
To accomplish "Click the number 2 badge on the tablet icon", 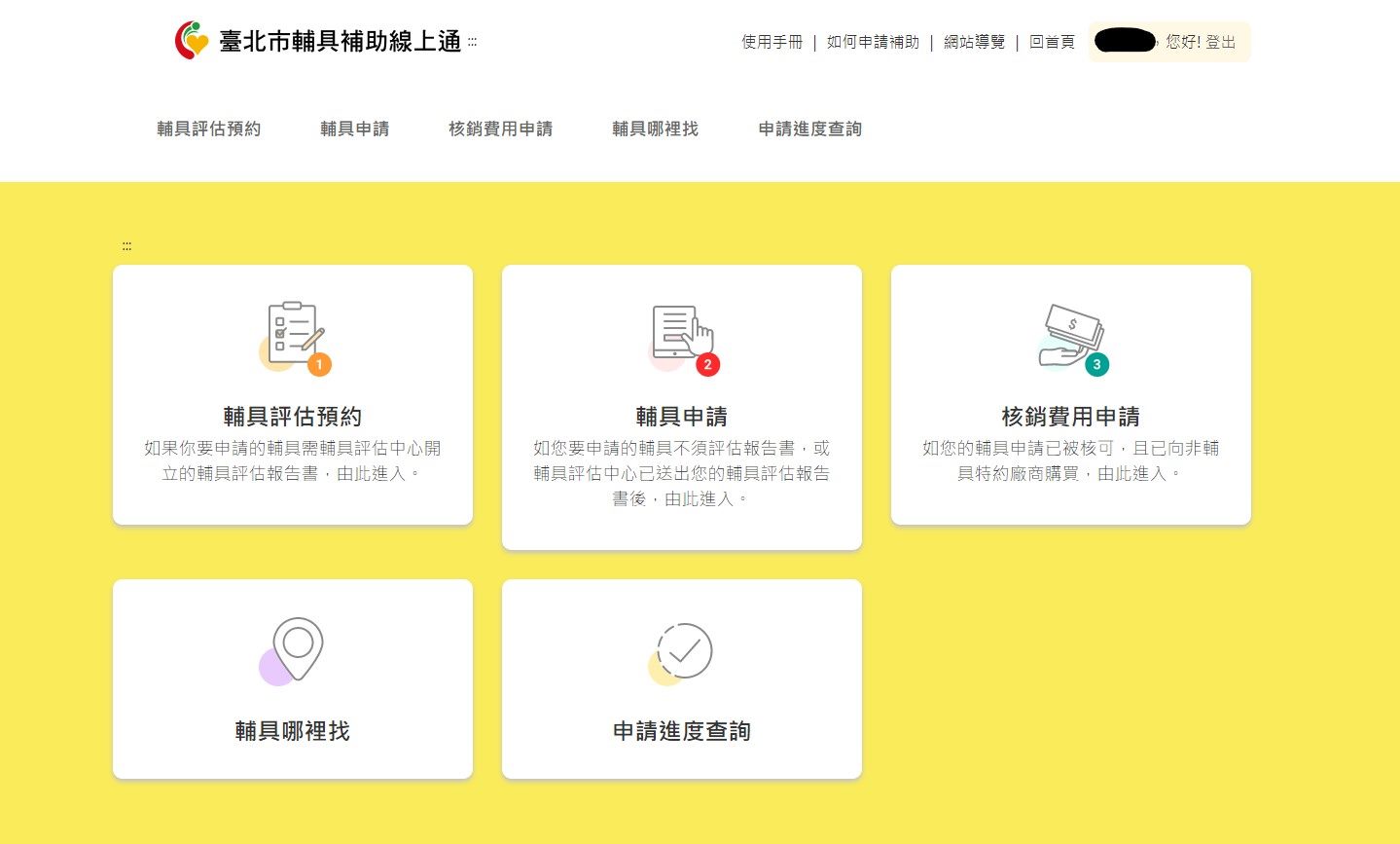I will (x=708, y=365).
